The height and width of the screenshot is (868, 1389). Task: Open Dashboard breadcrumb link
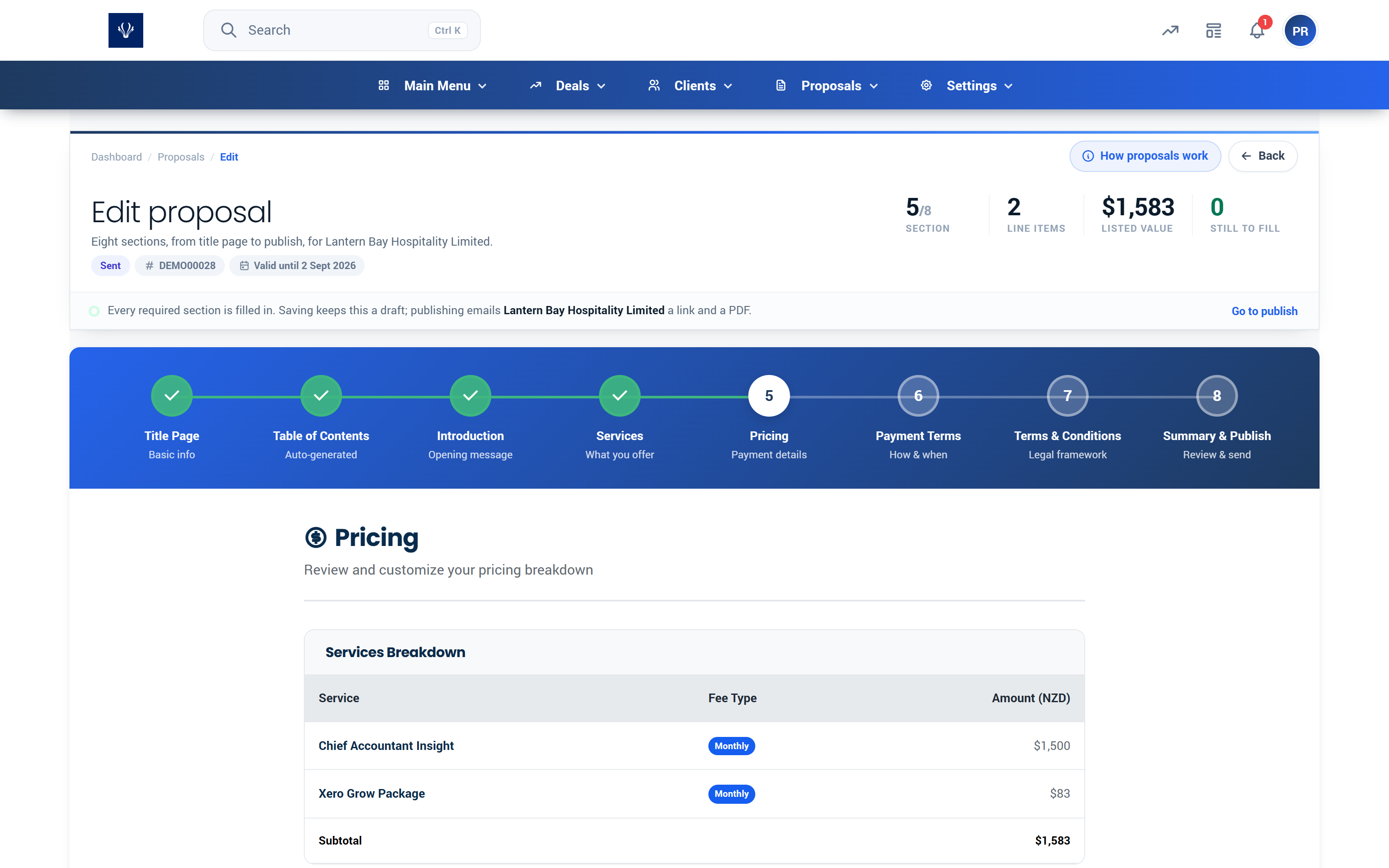tap(116, 157)
